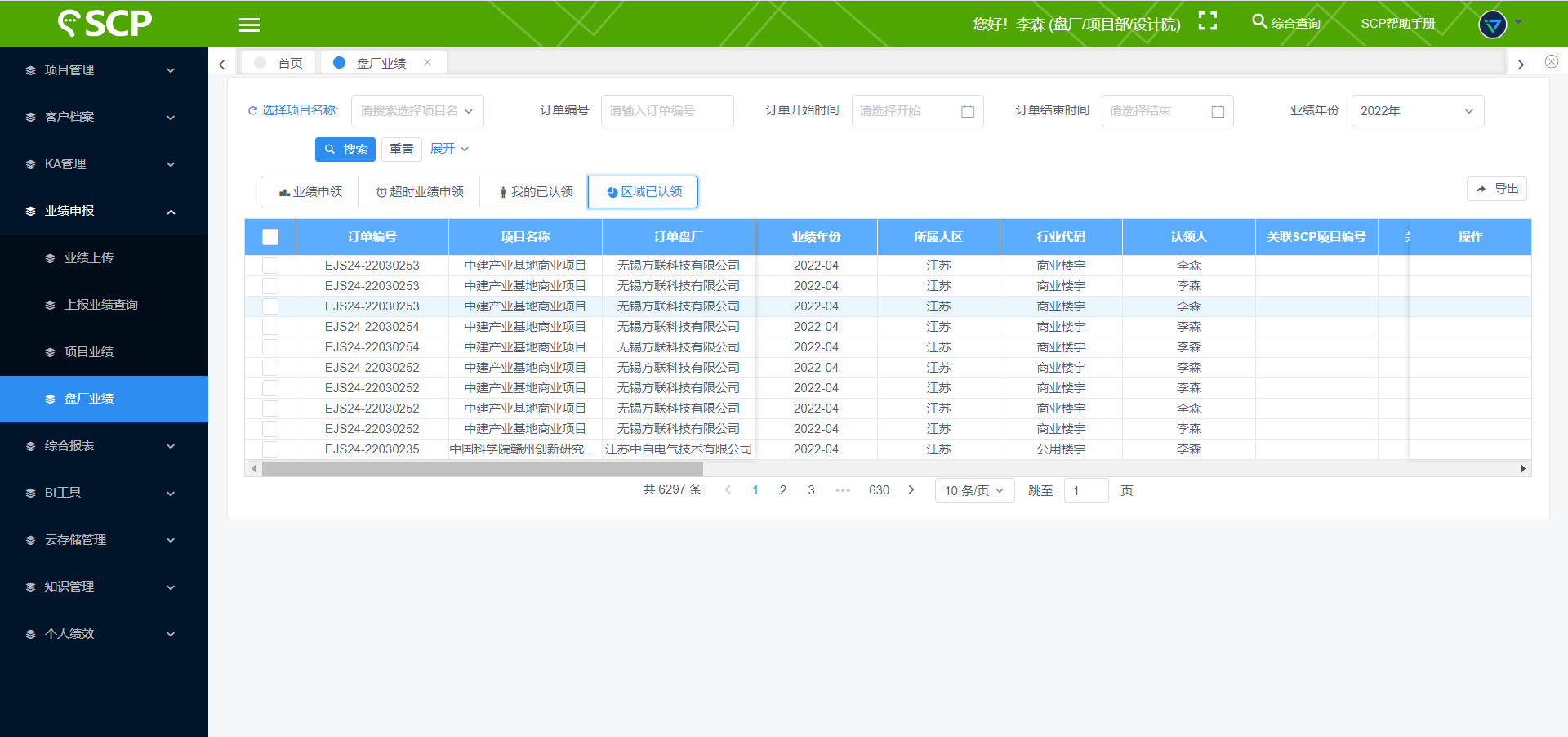The height and width of the screenshot is (737, 1568).
Task: Switch to the 我的已认领 tab
Action: tap(535, 192)
